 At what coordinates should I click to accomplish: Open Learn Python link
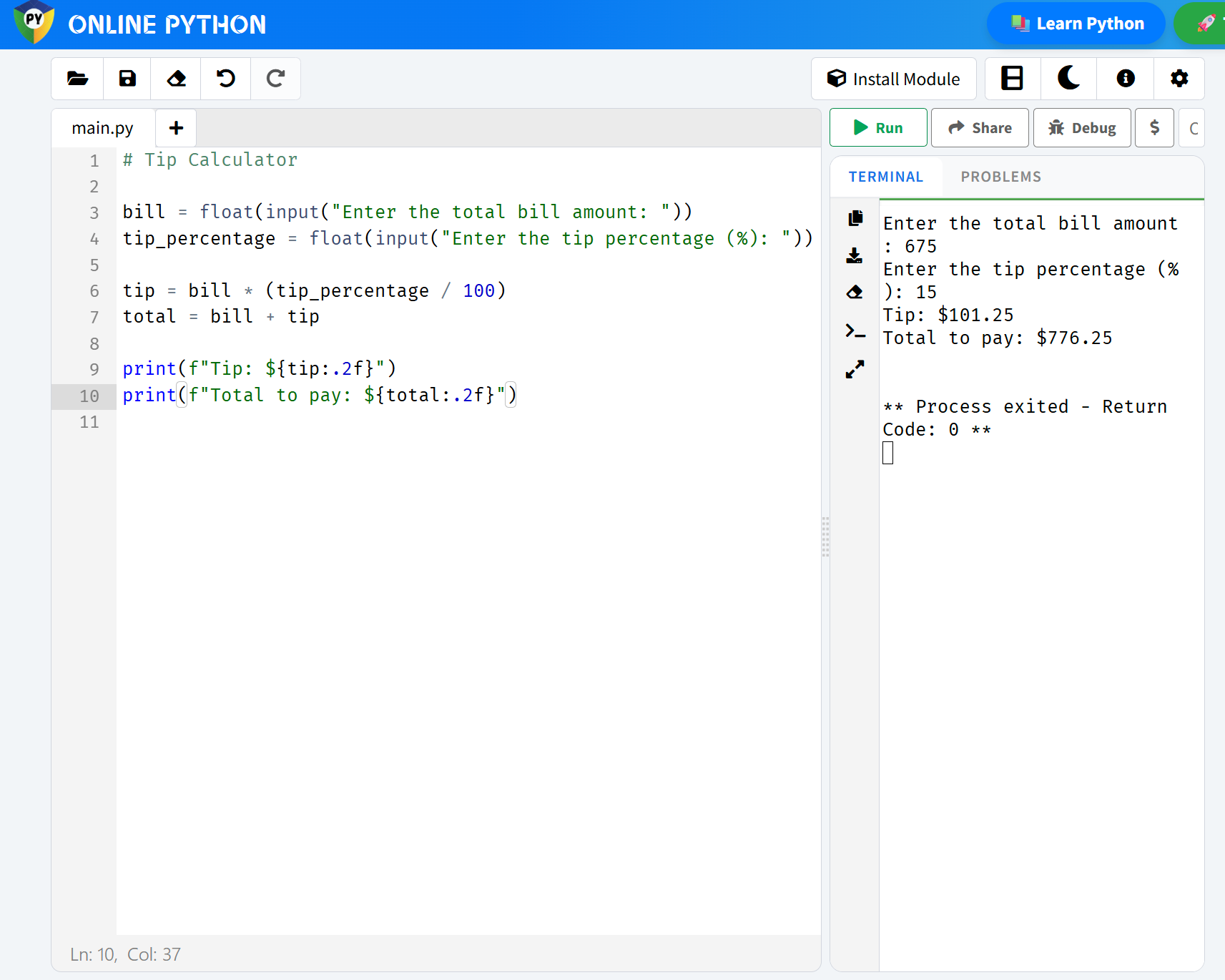point(1077,24)
